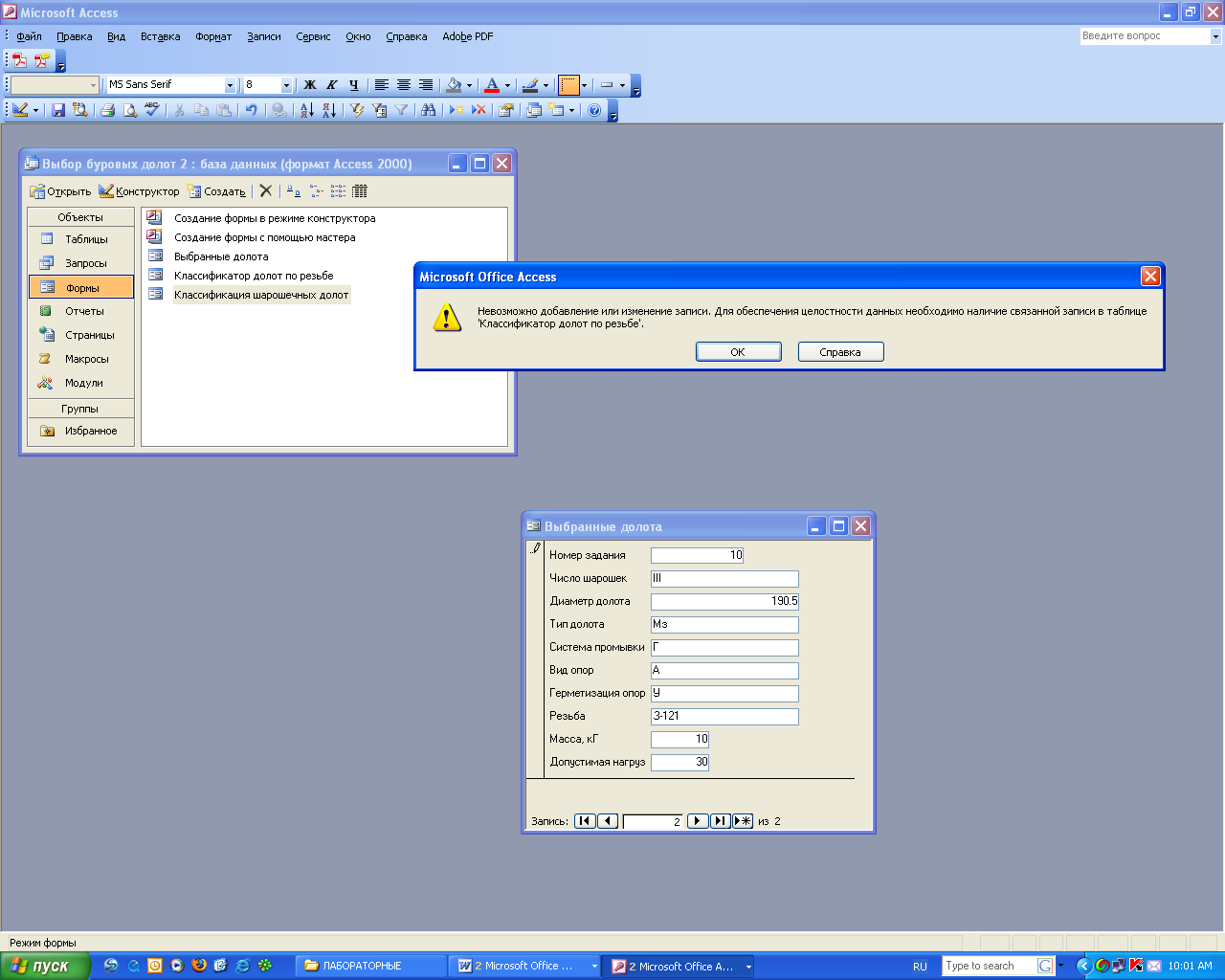The image size is (1225, 980).
Task: Click Открыть in database window toolbar
Action: pyautogui.click(x=60, y=191)
